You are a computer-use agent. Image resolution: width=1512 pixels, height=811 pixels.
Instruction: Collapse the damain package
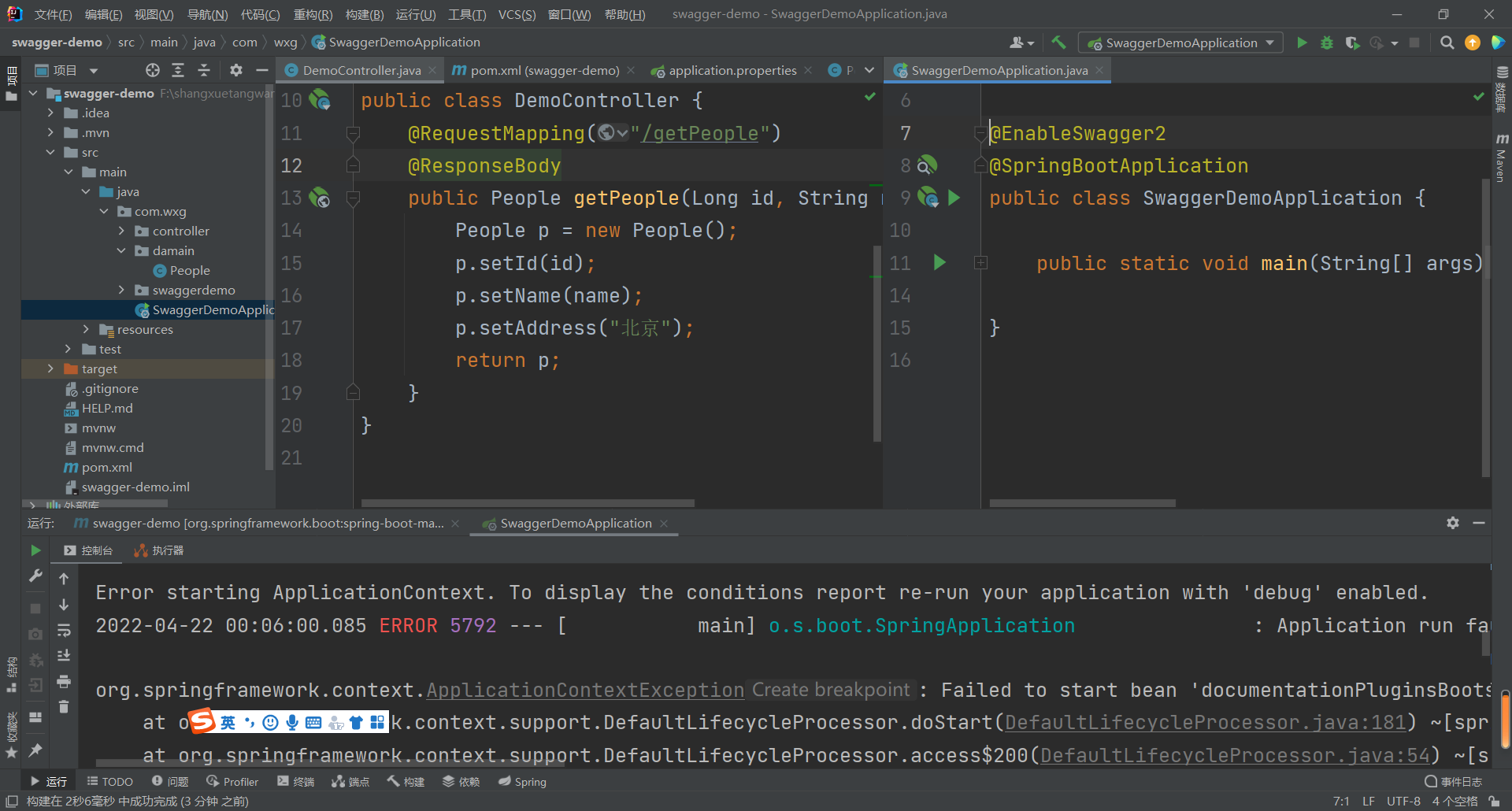[x=121, y=250]
